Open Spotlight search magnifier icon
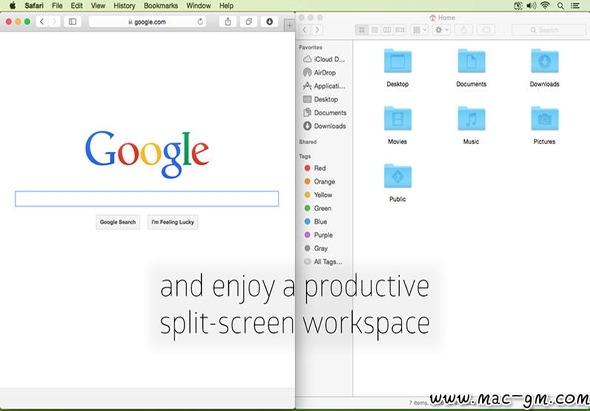 click(560, 6)
